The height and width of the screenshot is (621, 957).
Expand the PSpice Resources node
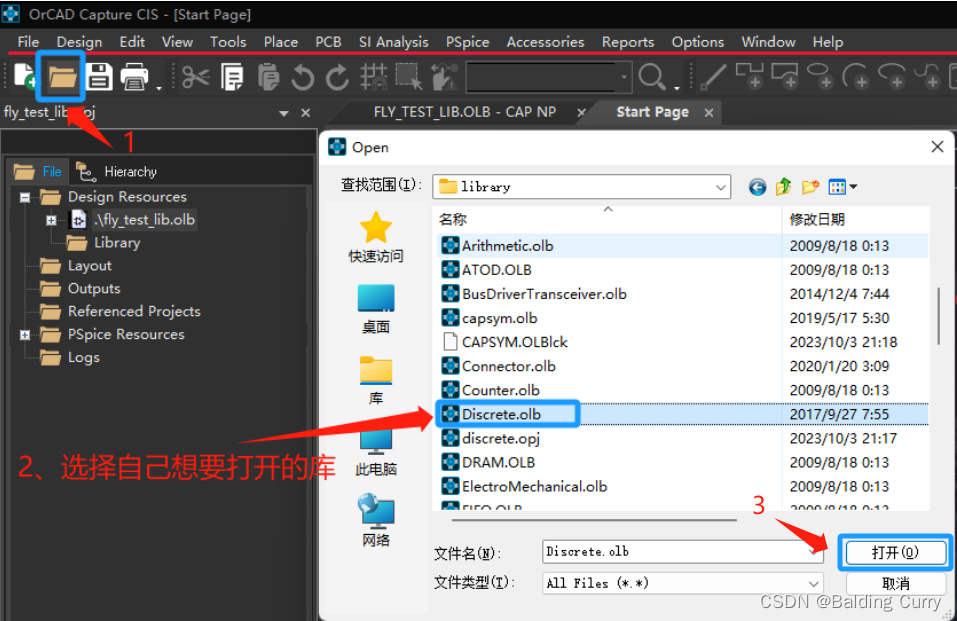(x=25, y=335)
